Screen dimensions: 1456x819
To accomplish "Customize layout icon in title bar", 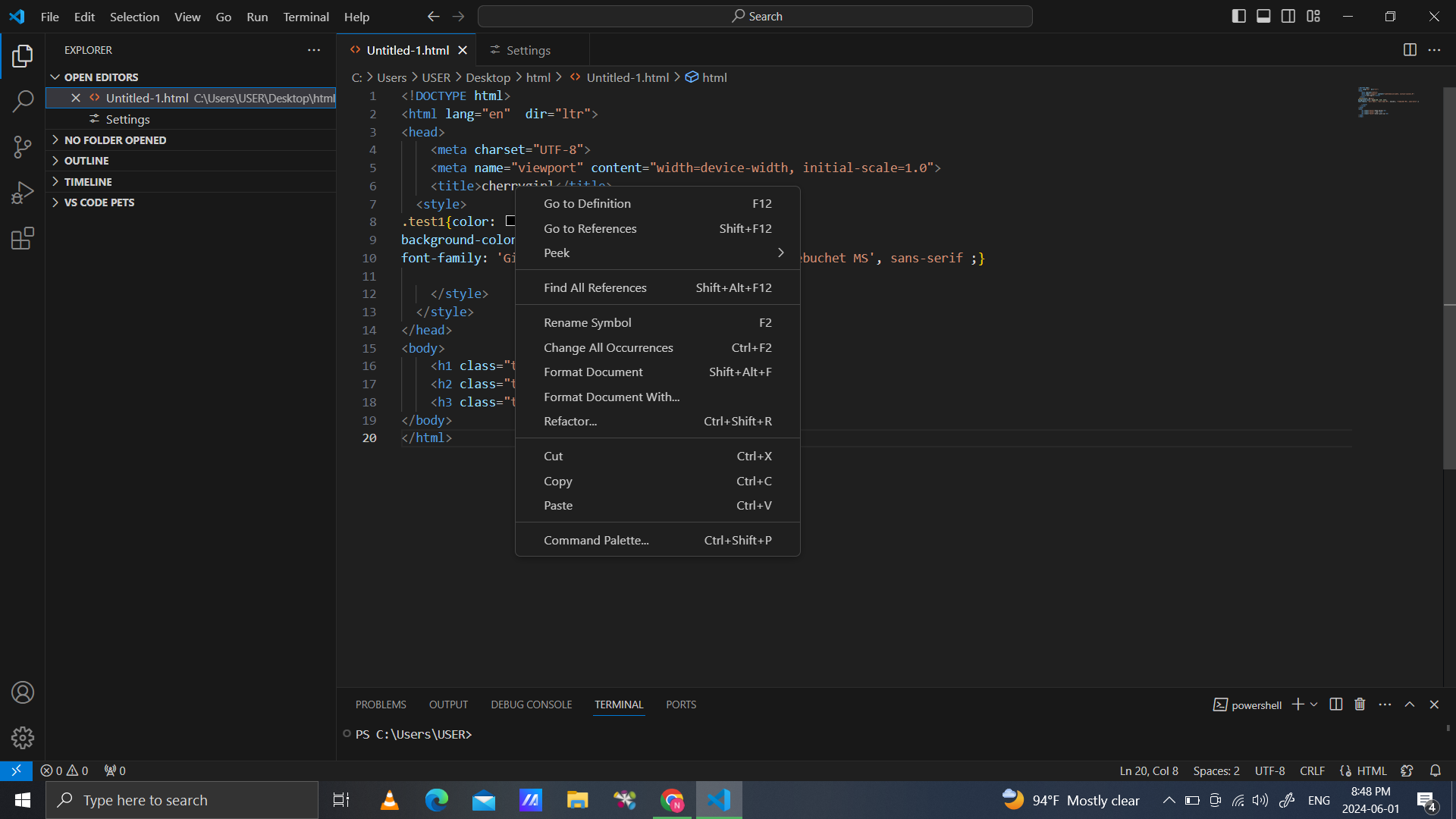I will 1313,16.
